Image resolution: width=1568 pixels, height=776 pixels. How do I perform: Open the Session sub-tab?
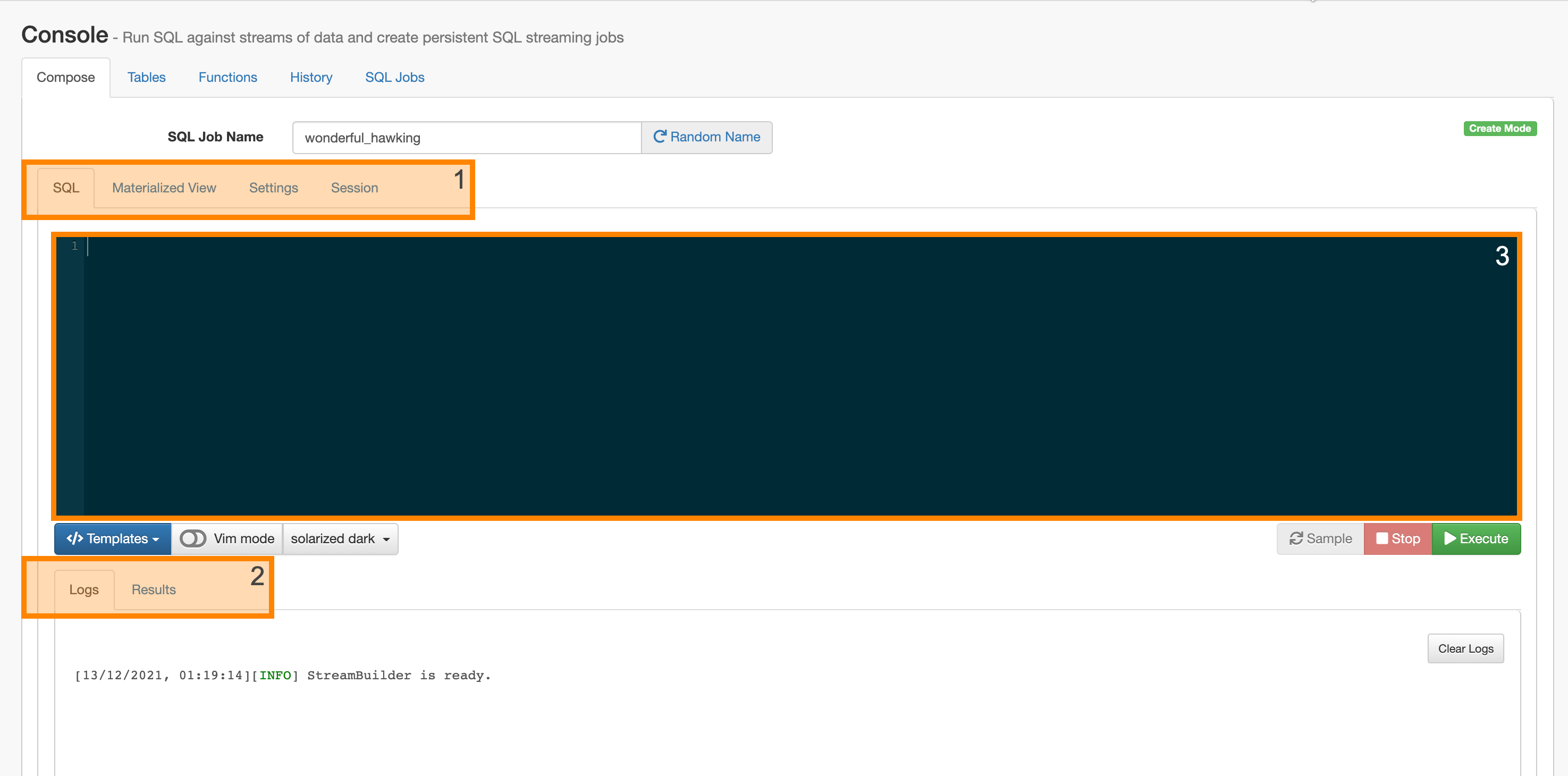354,188
